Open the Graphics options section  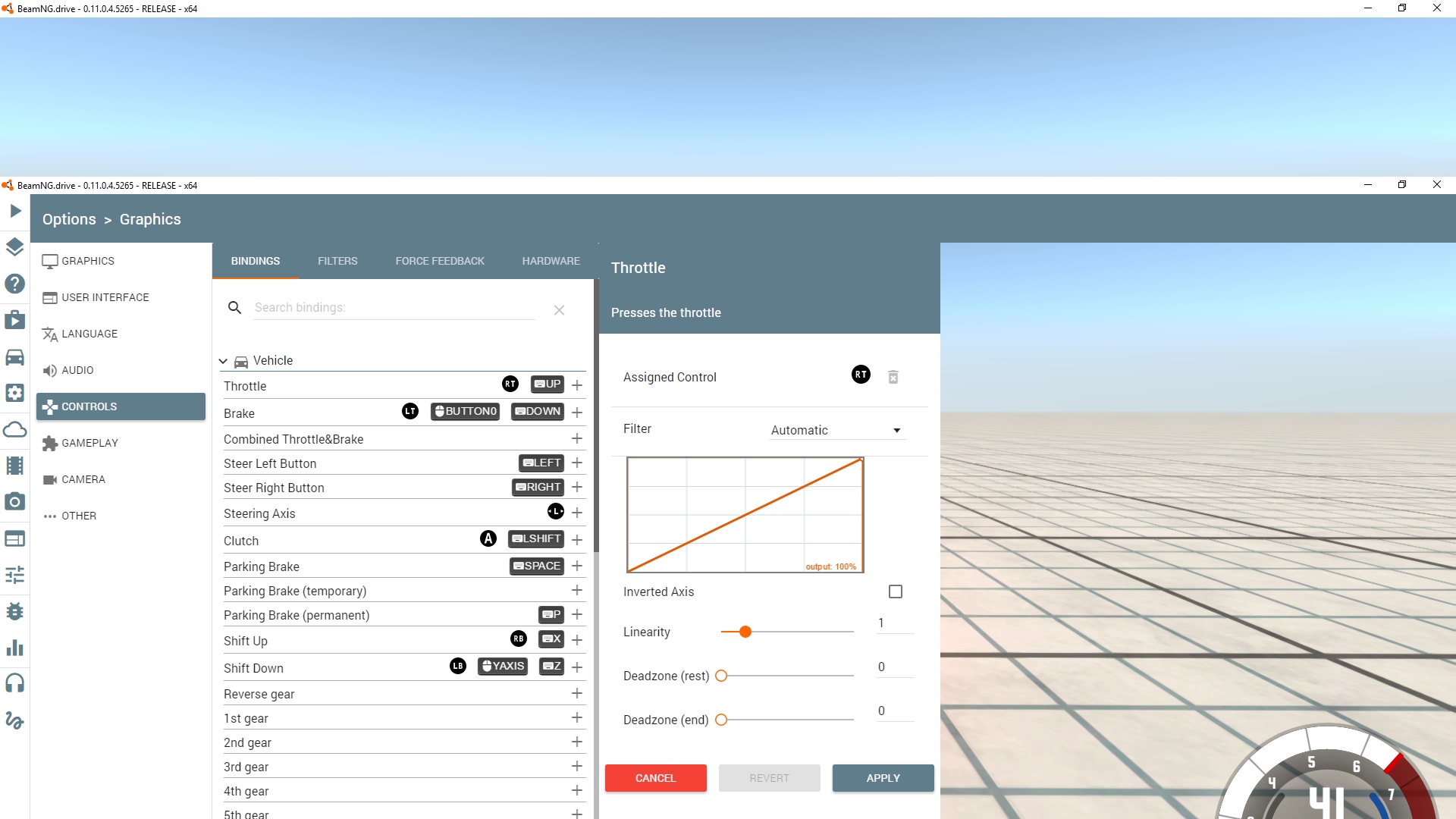tap(121, 261)
